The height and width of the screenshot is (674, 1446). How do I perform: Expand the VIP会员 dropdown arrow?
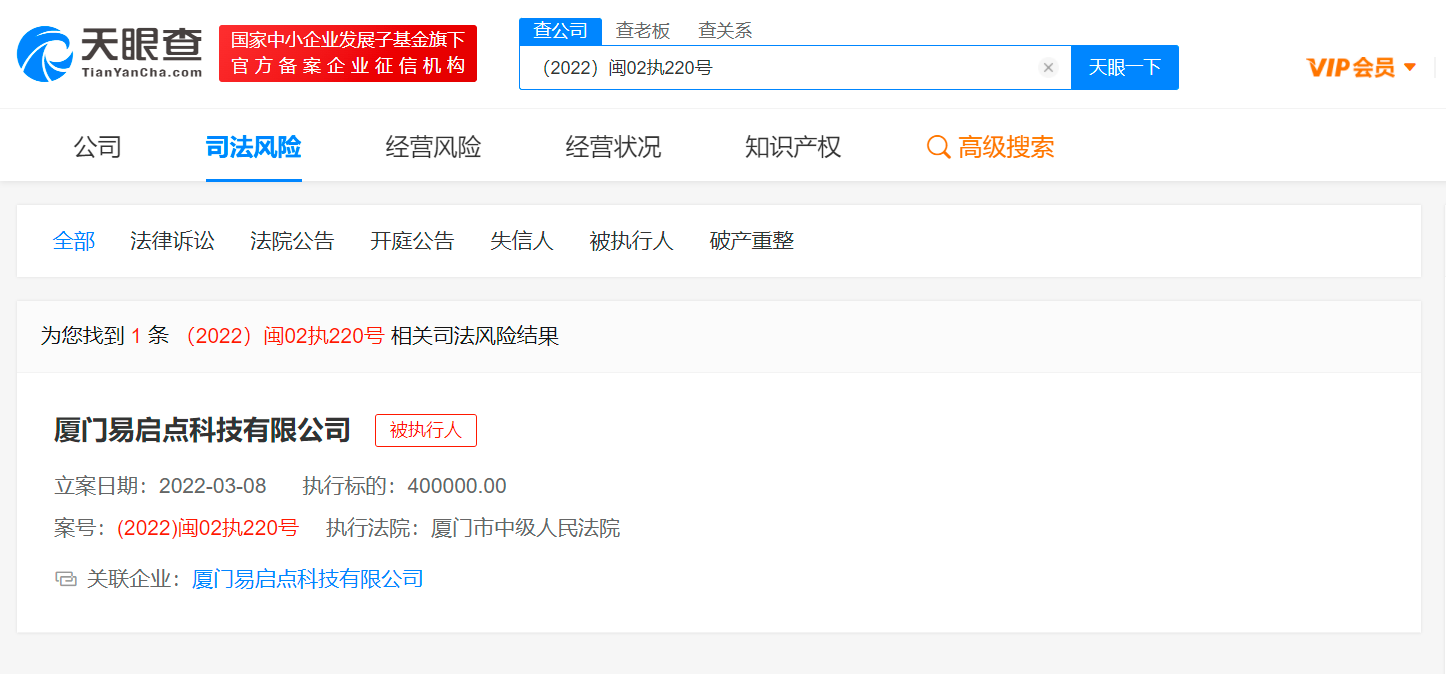[x=1410, y=67]
